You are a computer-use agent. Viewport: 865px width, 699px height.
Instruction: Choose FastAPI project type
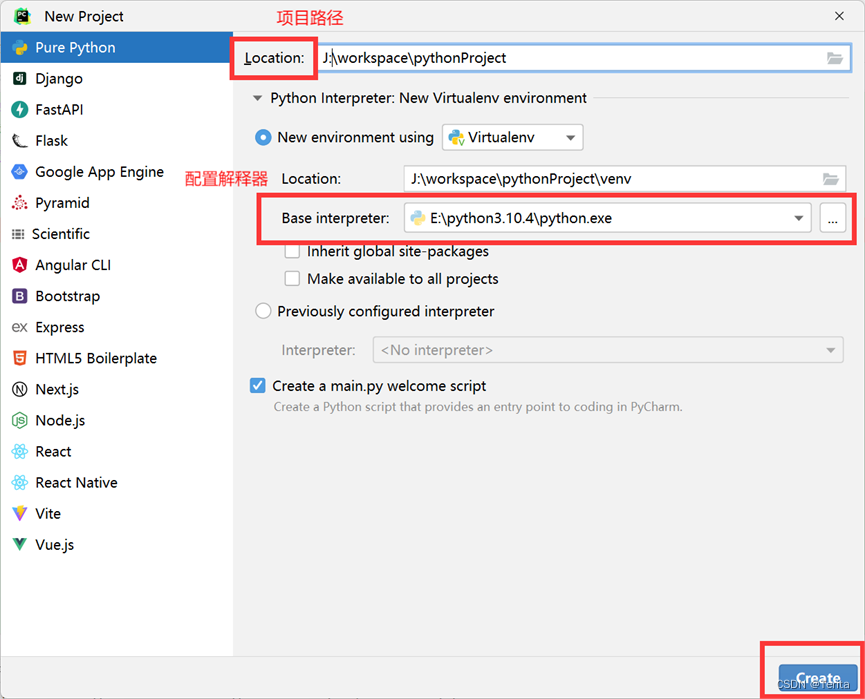116,109
